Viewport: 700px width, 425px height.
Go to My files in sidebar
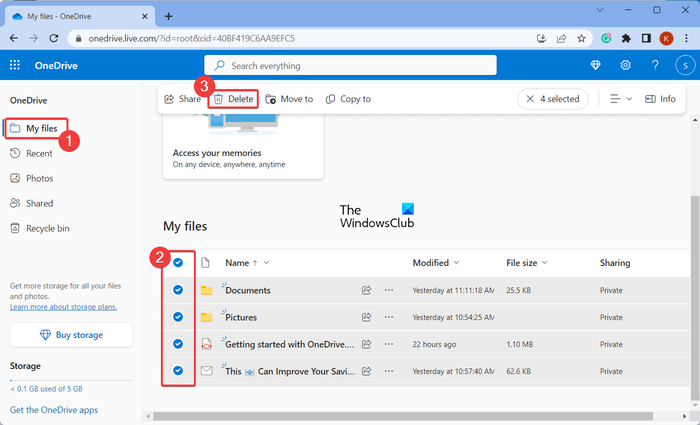click(x=37, y=129)
